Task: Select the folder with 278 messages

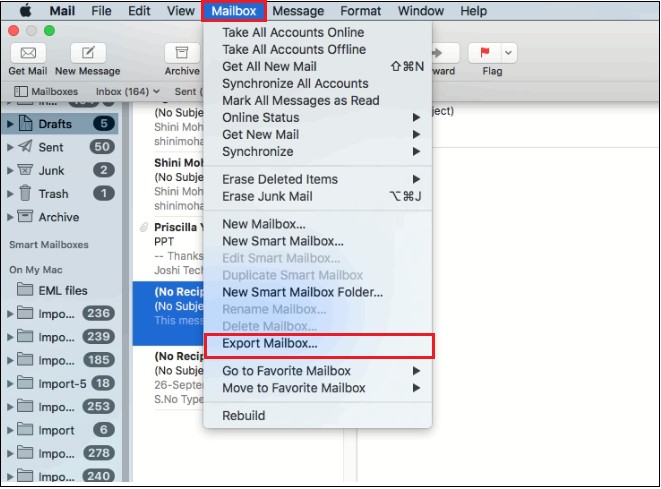Action: point(59,453)
